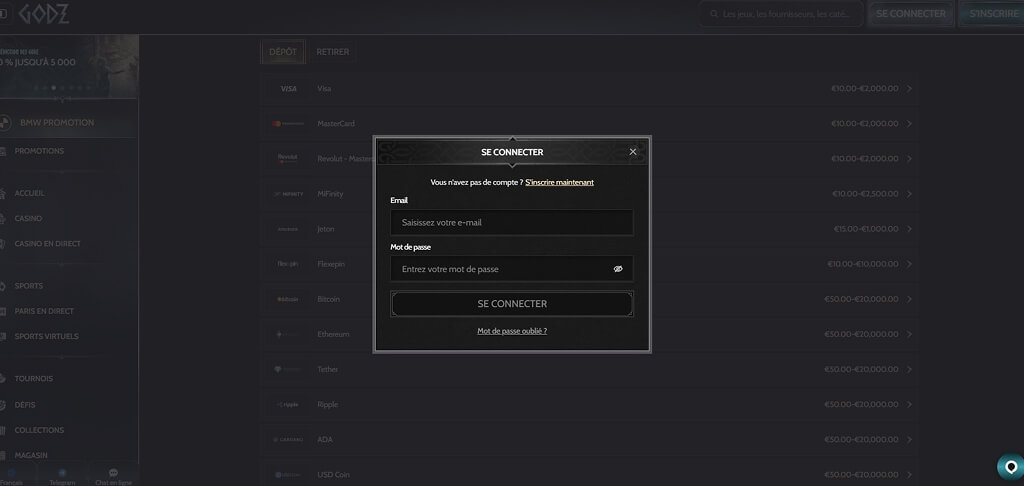Image resolution: width=1024 pixels, height=486 pixels.
Task: Click the Ripple amount range €50.00-€20,000.00
Action: pyautogui.click(x=861, y=405)
